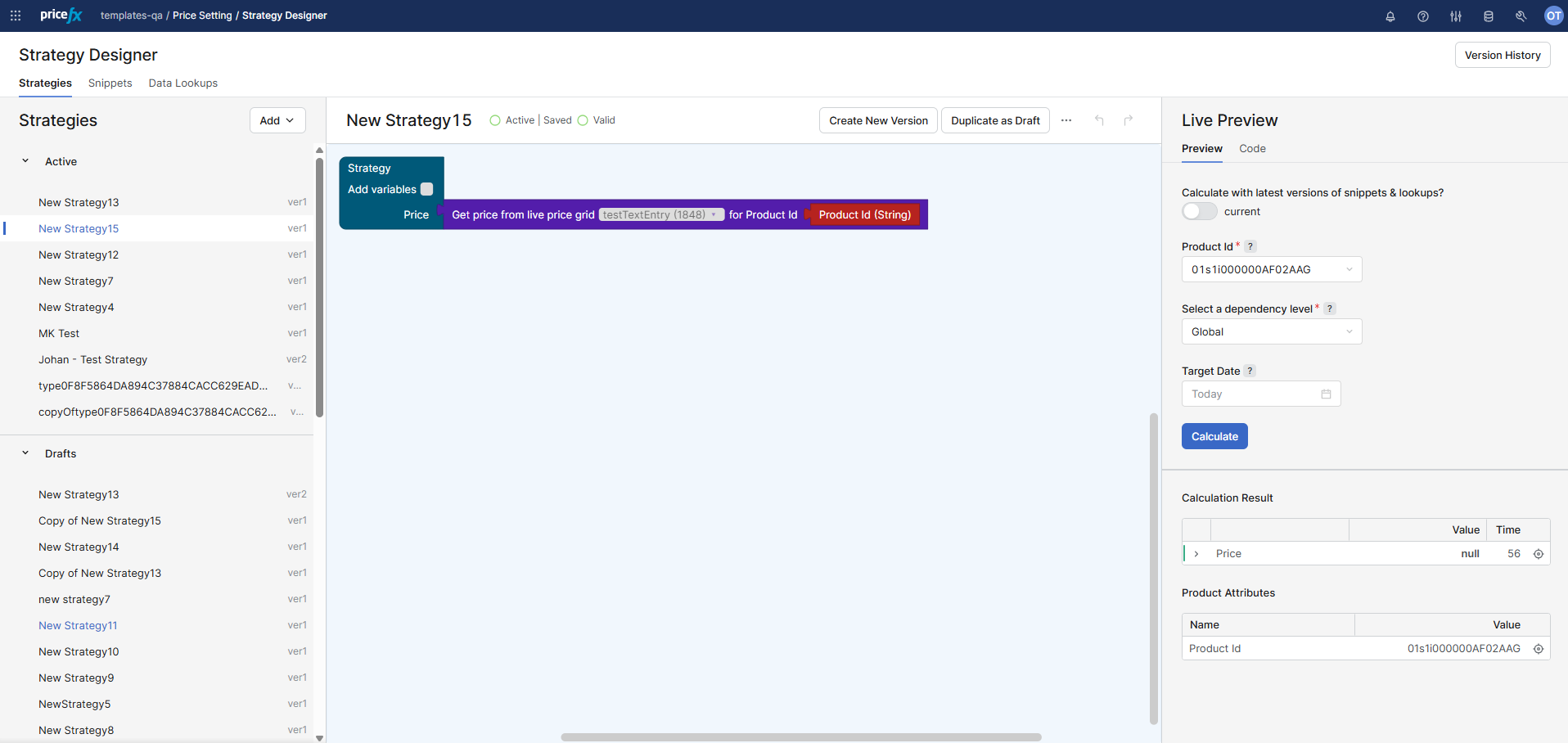
Task: Click the Create New Version button
Action: pos(877,120)
